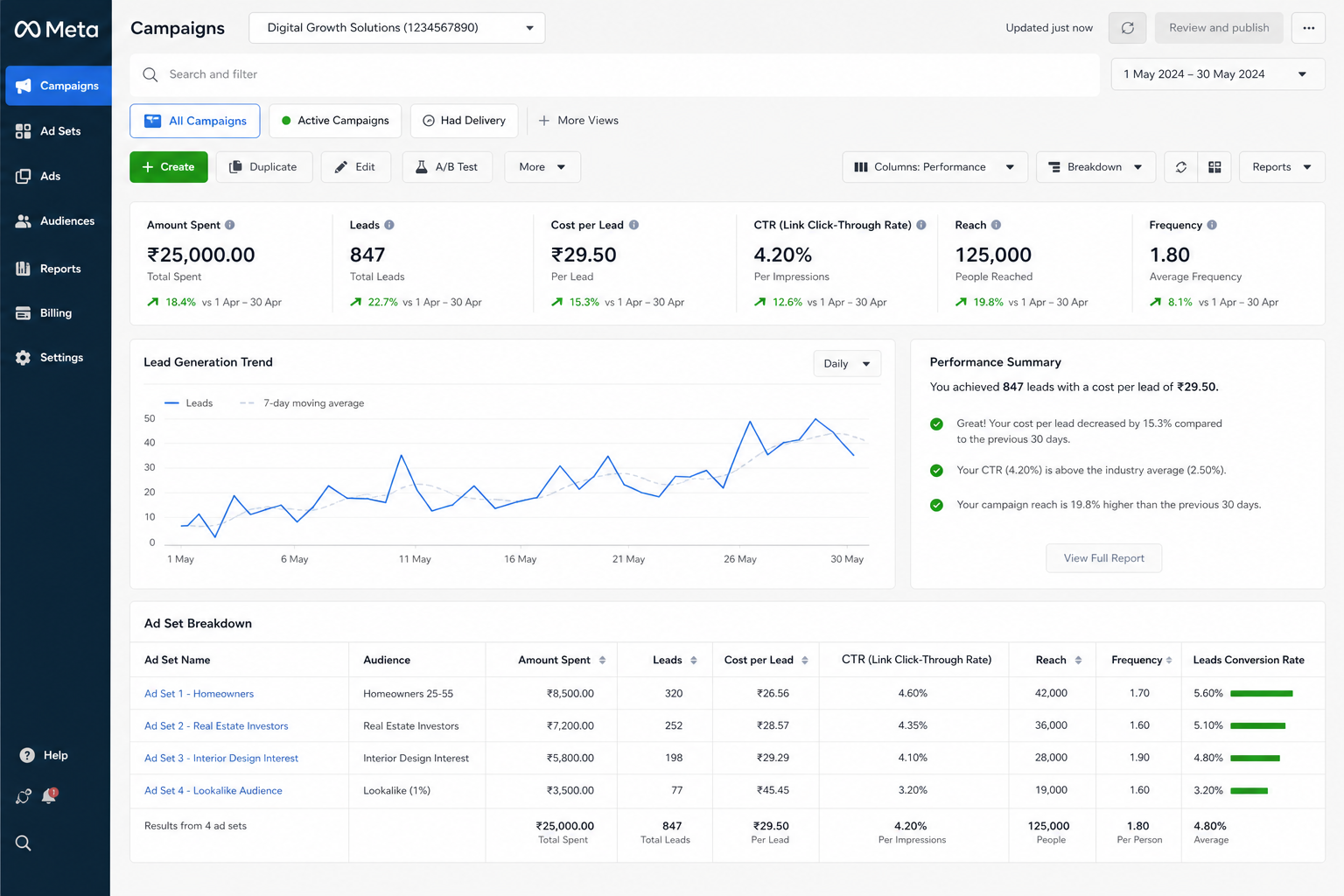The height and width of the screenshot is (896, 1344).
Task: Select the All Campaigns tab
Action: point(195,121)
